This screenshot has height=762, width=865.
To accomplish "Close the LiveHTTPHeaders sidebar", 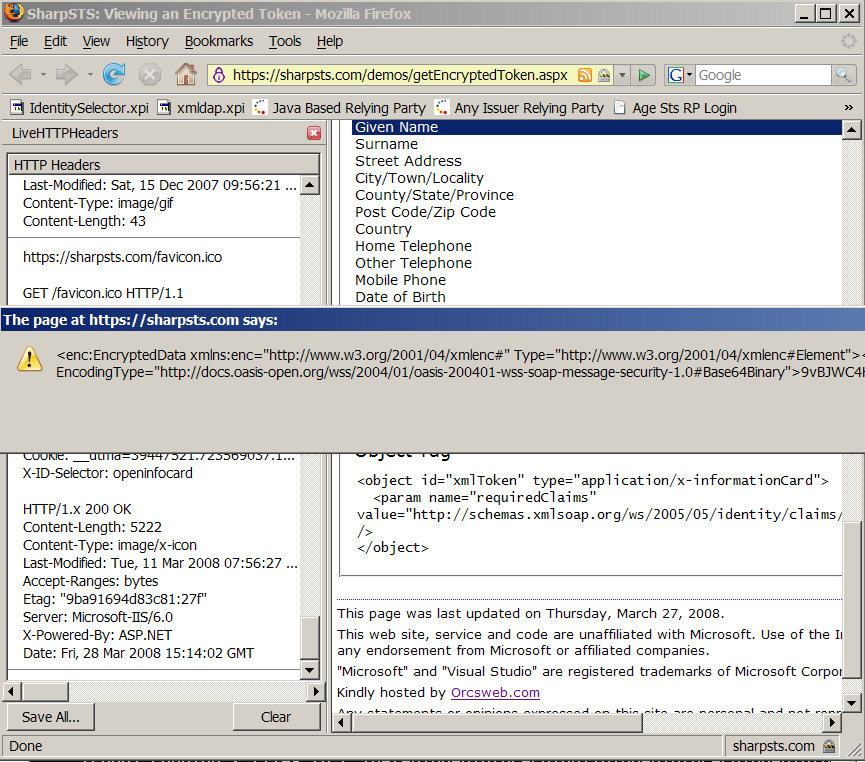I will coord(314,133).
